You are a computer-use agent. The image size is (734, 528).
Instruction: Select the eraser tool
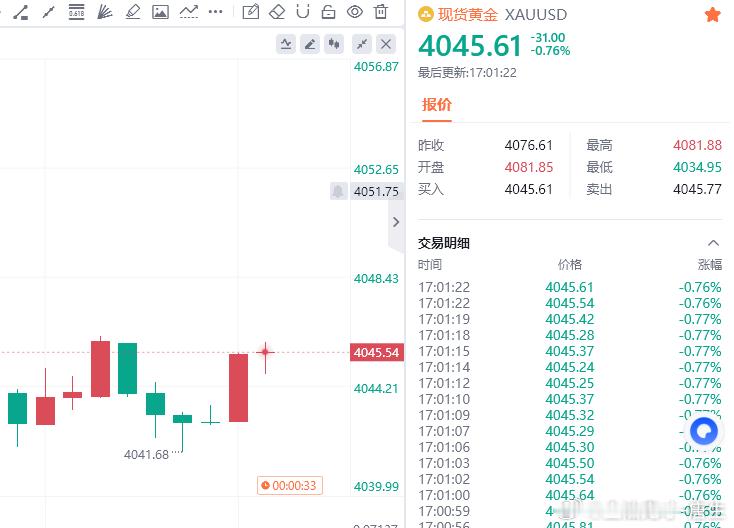pyautogui.click(x=277, y=12)
